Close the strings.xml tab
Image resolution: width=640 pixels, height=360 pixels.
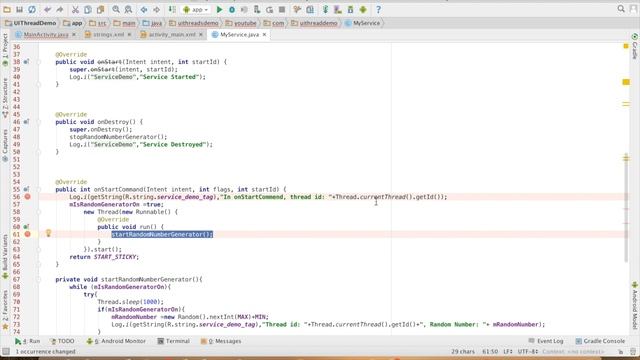point(129,35)
